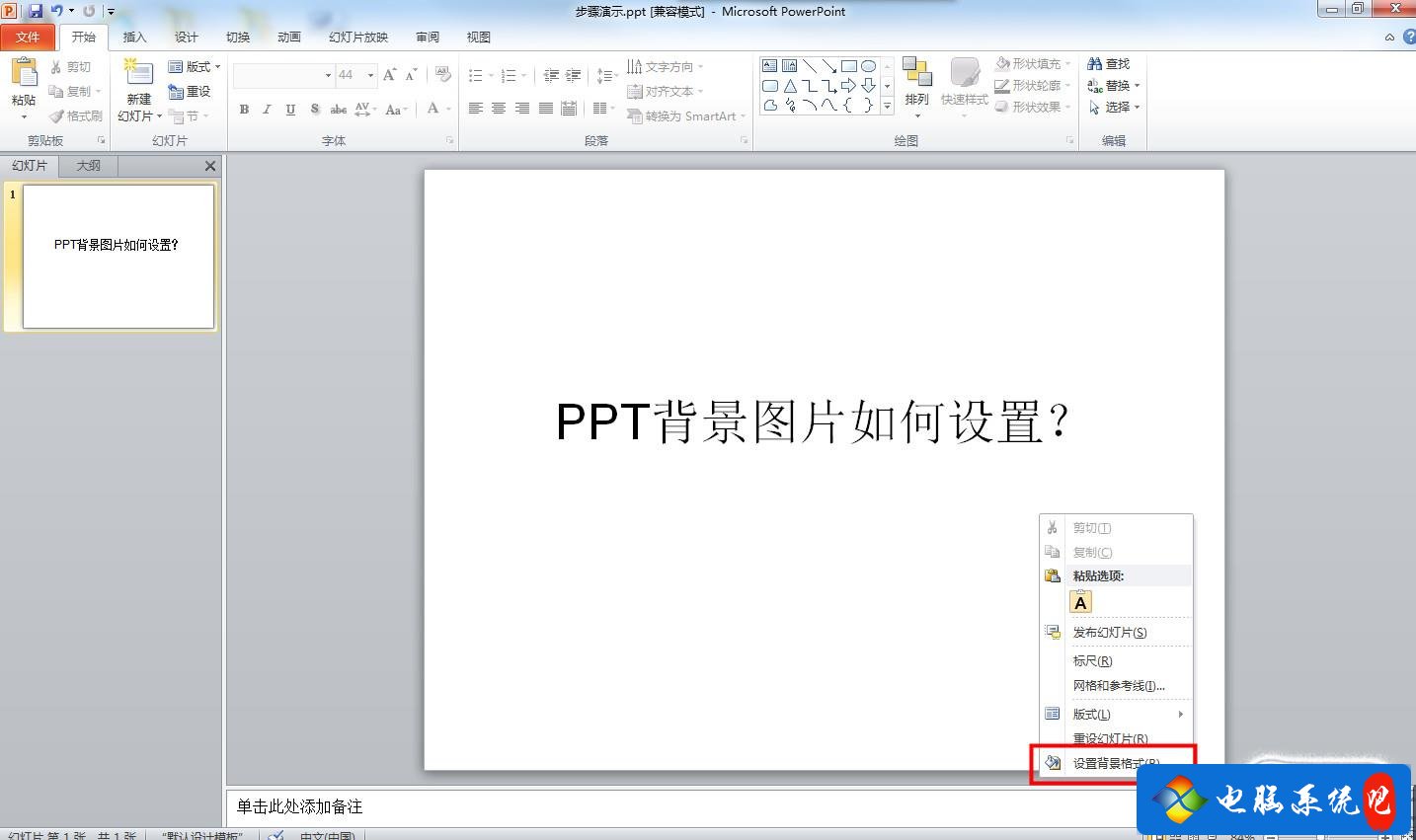Pick the straight line shape
Screen dimensions: 1416x840
pos(809,66)
